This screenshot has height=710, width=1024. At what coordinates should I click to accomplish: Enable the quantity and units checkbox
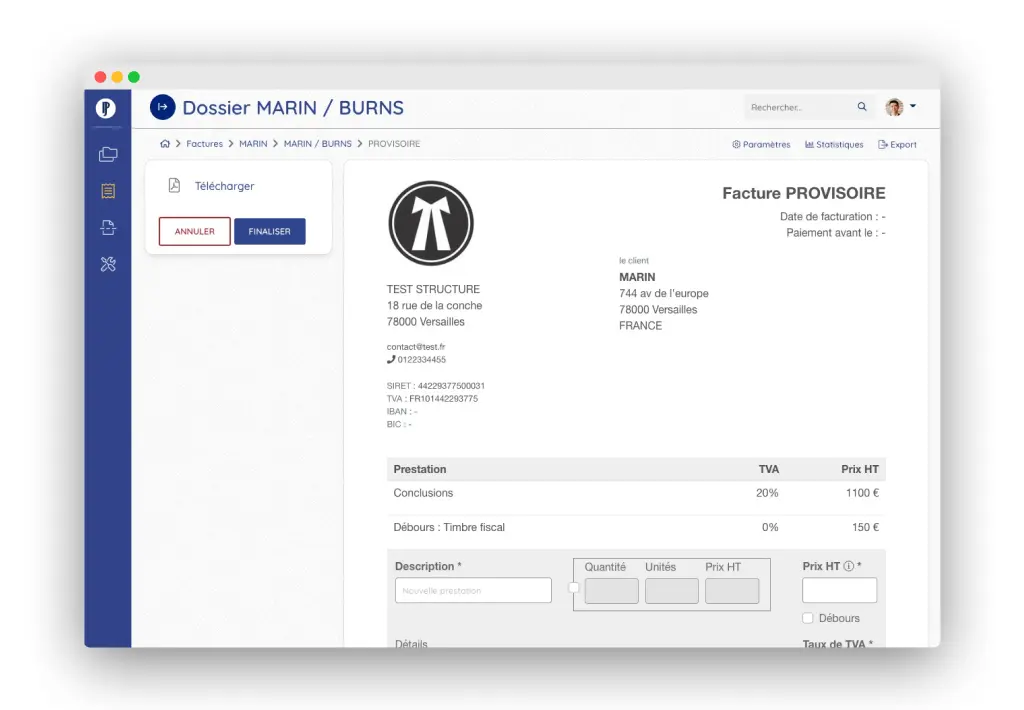[574, 588]
